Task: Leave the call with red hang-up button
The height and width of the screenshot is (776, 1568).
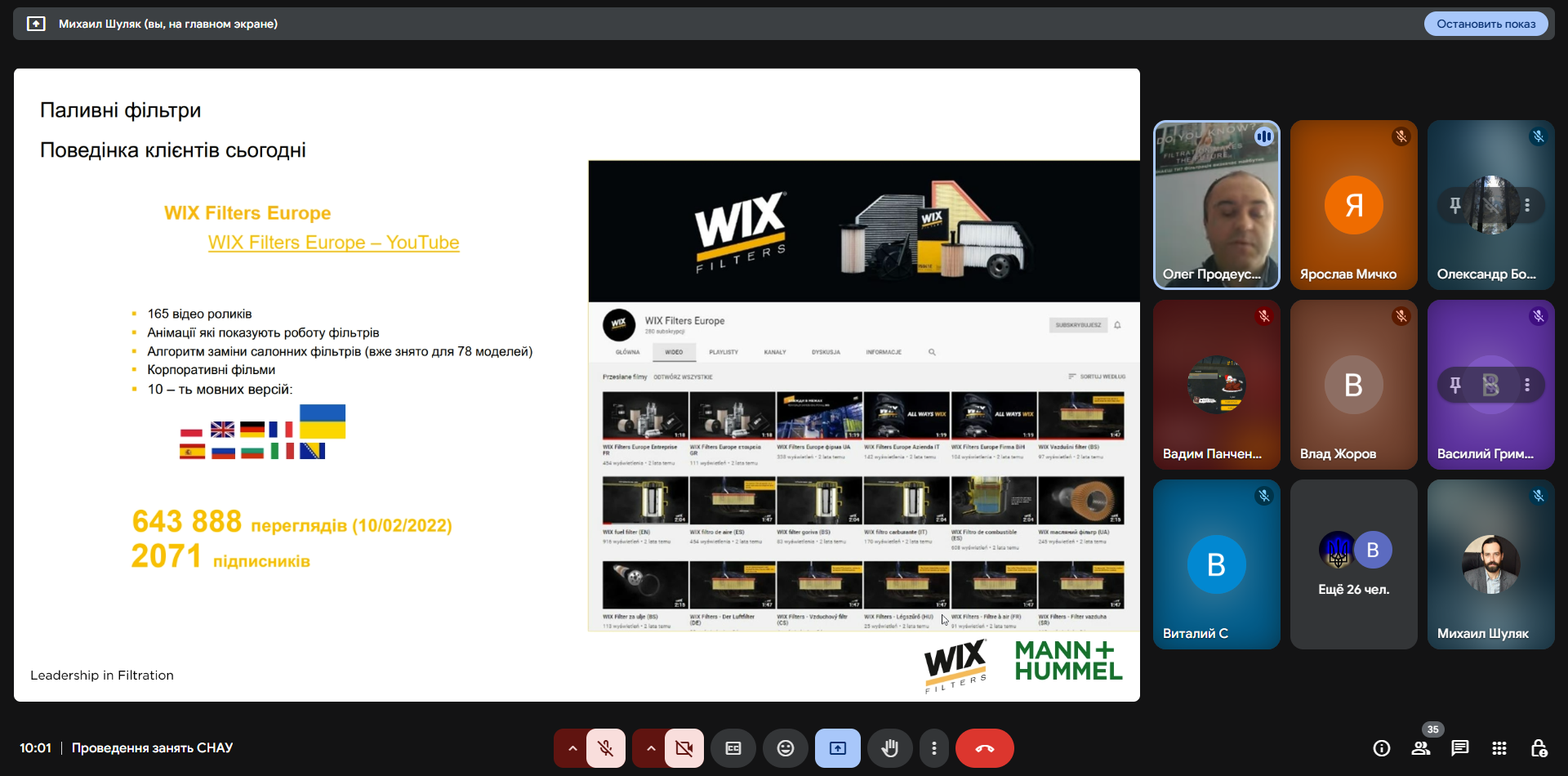Action: pyautogui.click(x=985, y=748)
